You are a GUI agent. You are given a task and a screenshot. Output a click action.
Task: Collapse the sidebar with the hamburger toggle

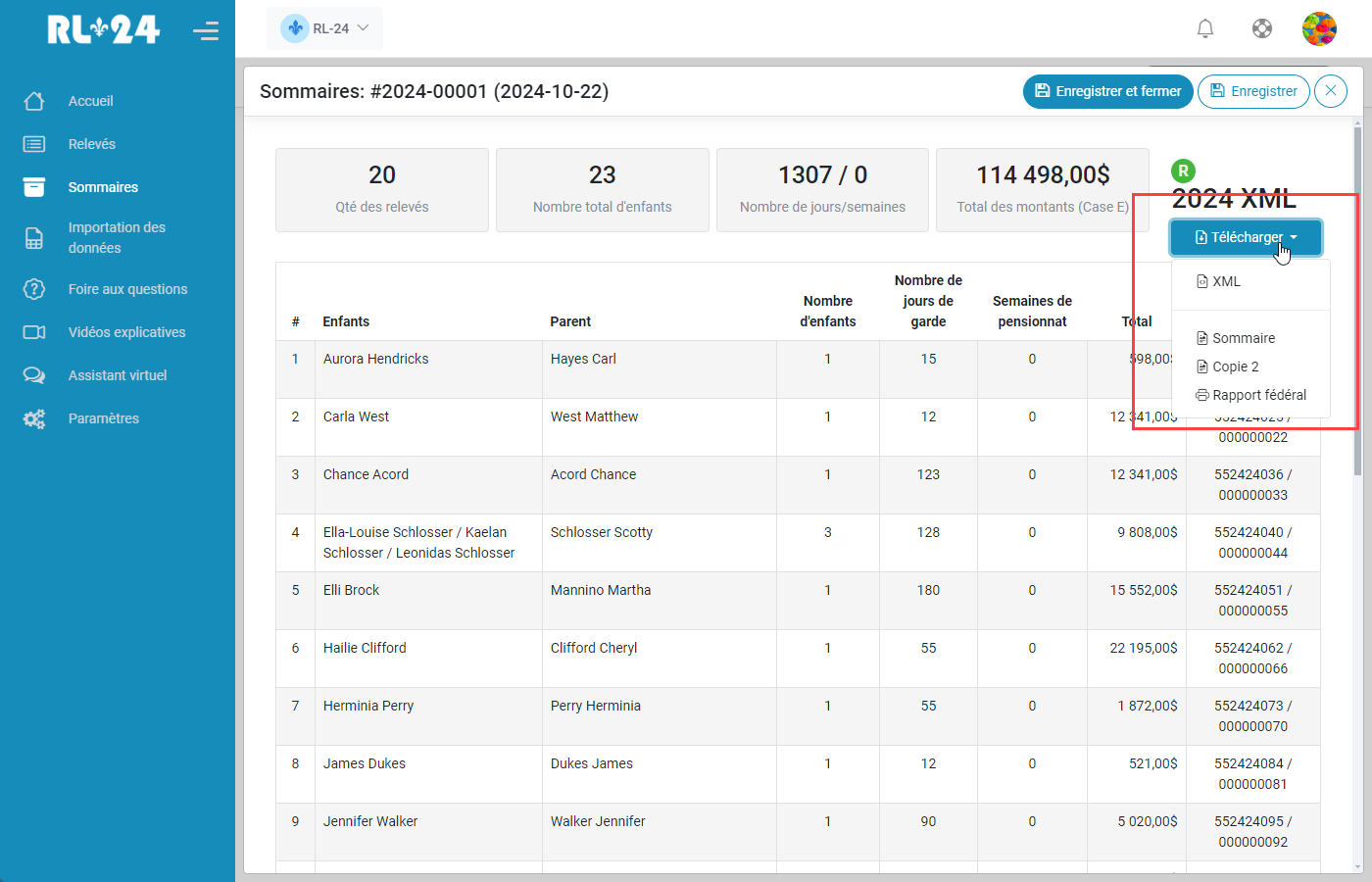(x=206, y=30)
